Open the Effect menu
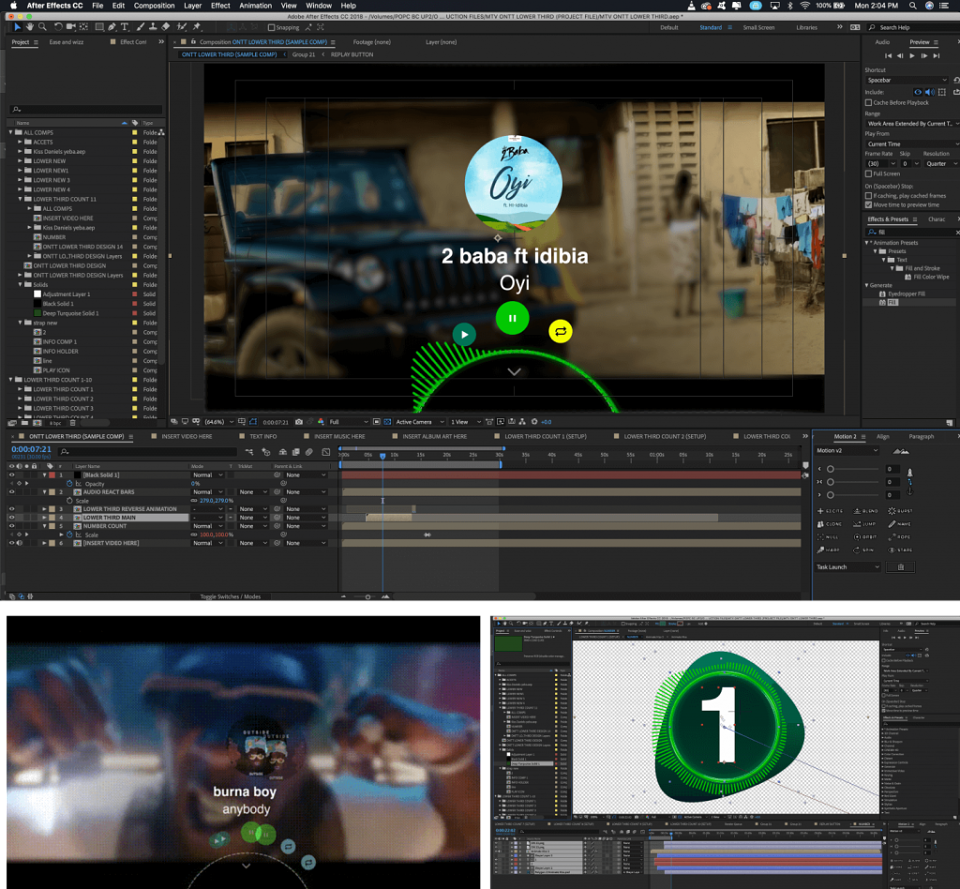Viewport: 960px width, 889px height. 220,6
